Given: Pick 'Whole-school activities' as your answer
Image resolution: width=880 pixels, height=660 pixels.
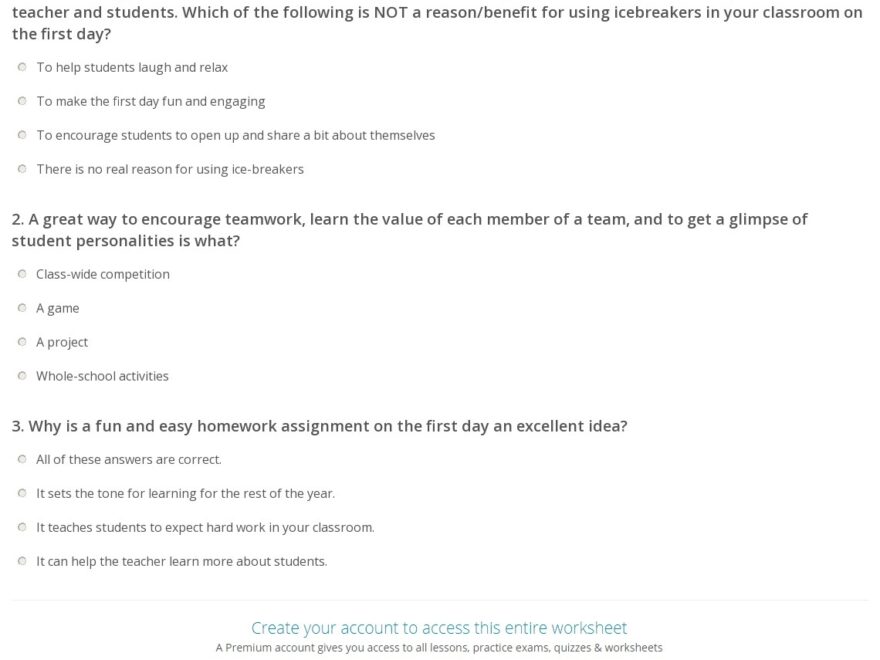Looking at the screenshot, I should (21, 375).
